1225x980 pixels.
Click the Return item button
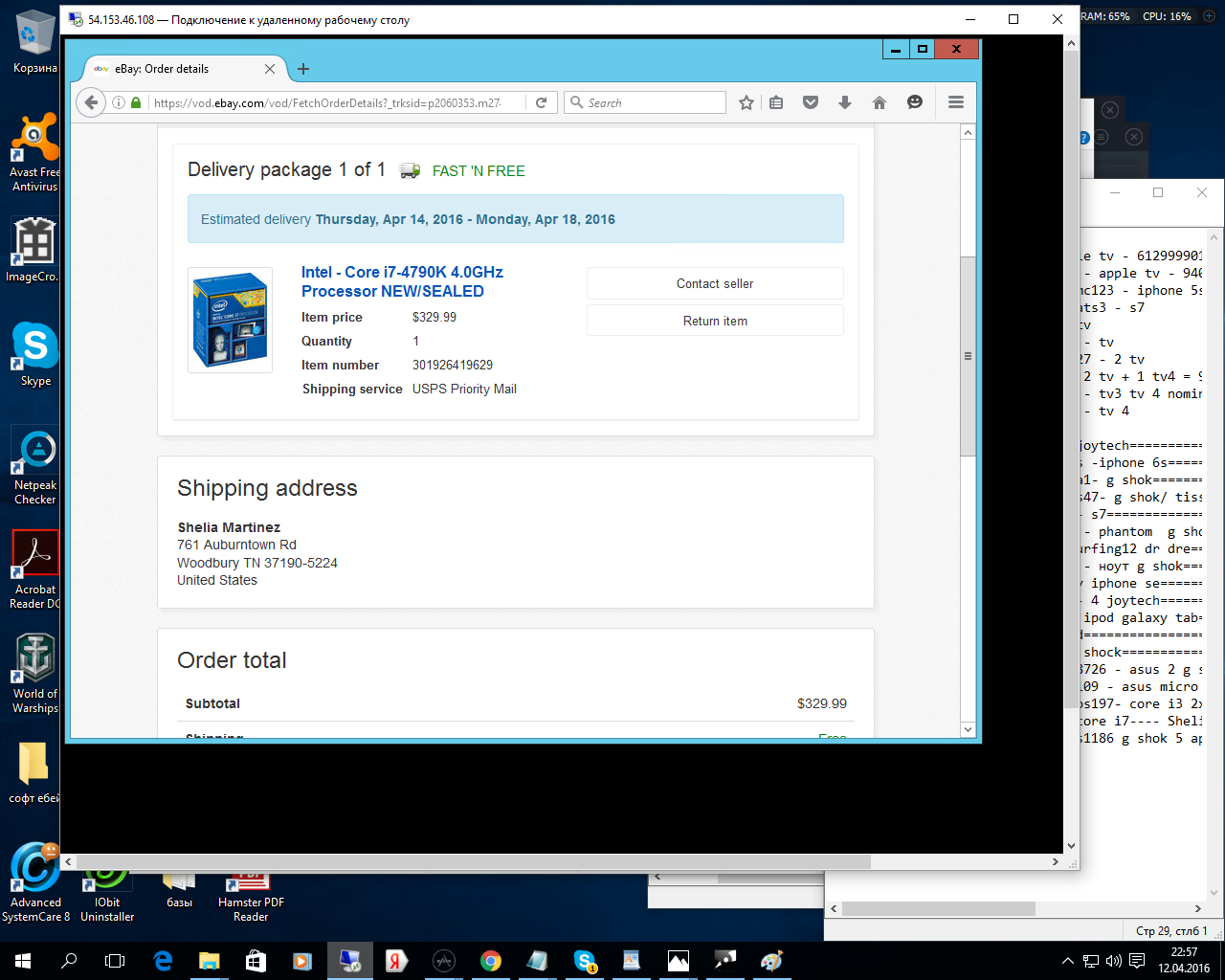715,321
